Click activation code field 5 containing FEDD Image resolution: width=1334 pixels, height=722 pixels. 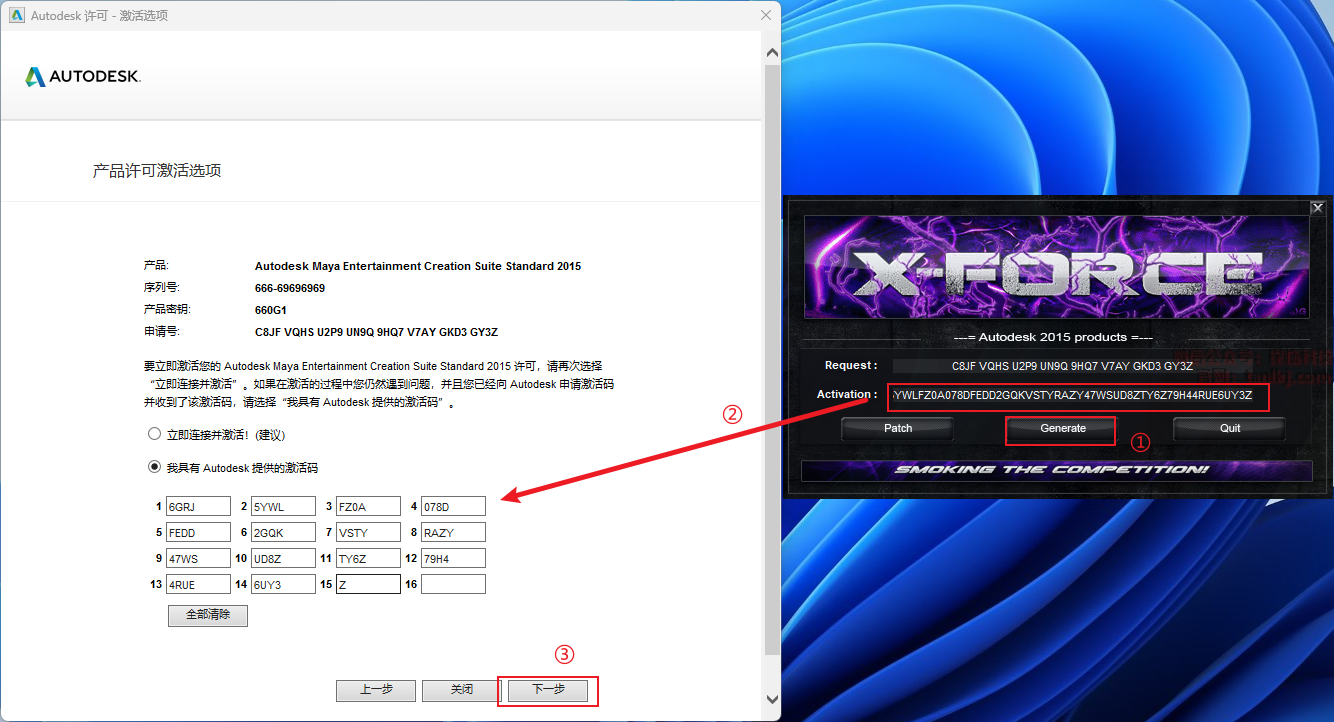[x=198, y=532]
